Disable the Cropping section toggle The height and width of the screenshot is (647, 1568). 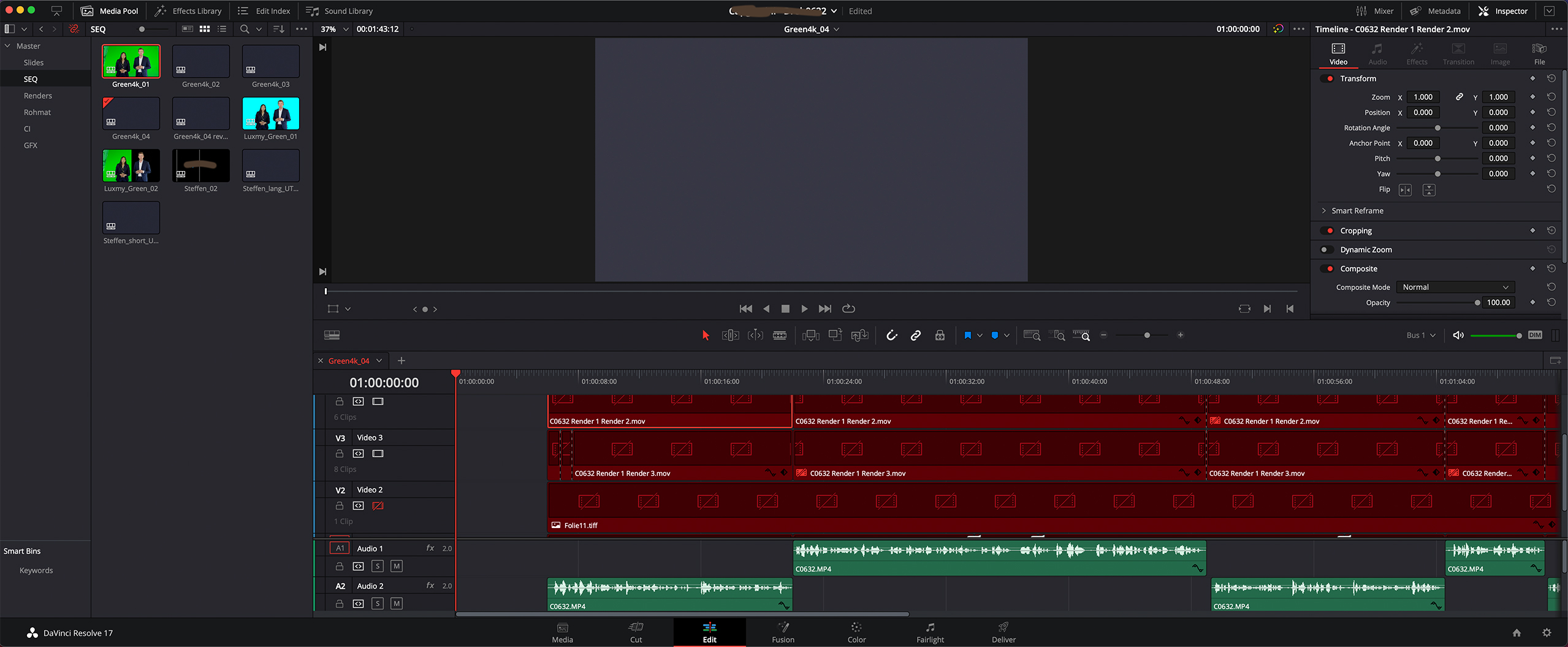click(x=1328, y=231)
